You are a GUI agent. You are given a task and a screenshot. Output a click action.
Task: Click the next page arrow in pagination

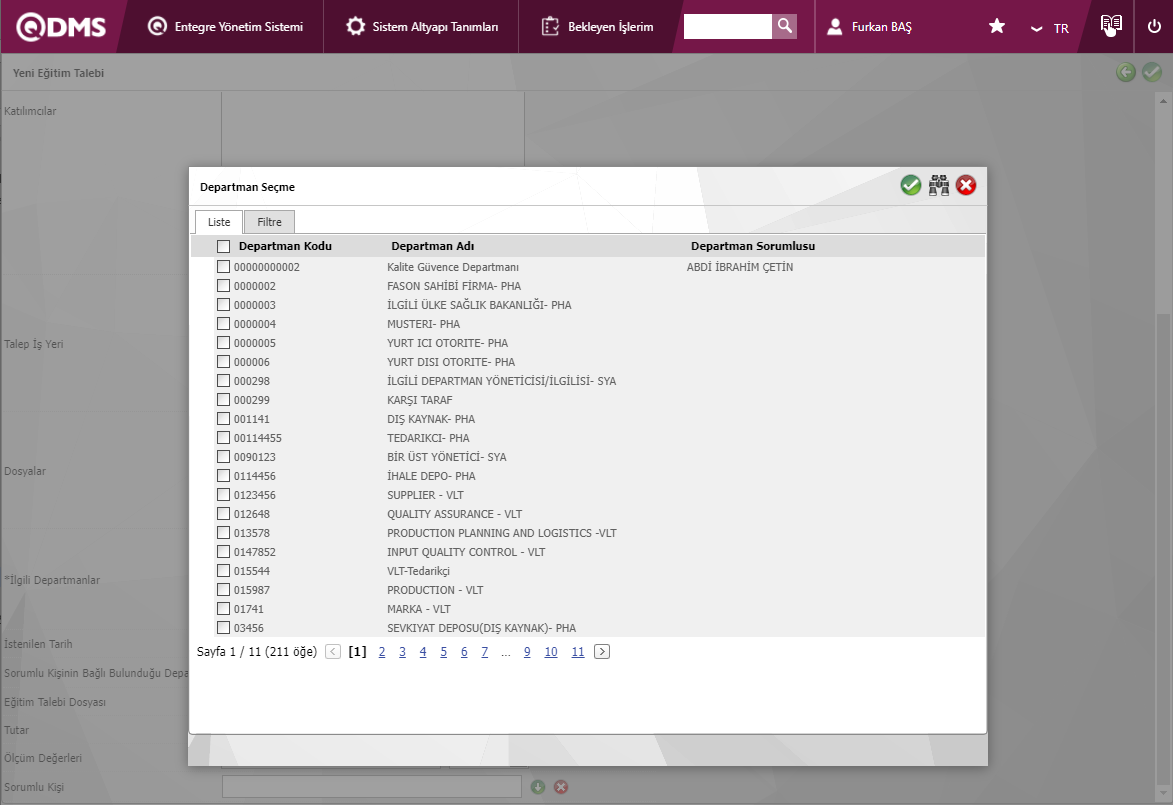(602, 652)
